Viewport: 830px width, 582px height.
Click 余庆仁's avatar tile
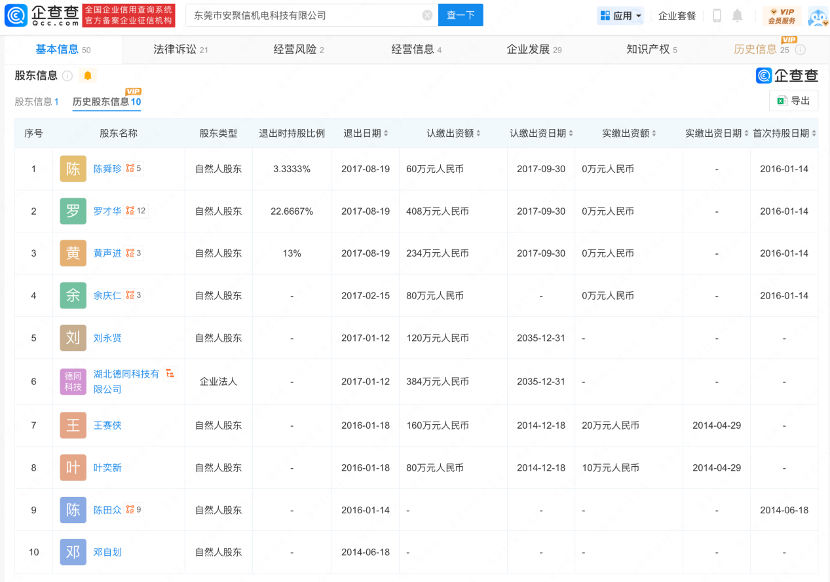click(x=73, y=295)
